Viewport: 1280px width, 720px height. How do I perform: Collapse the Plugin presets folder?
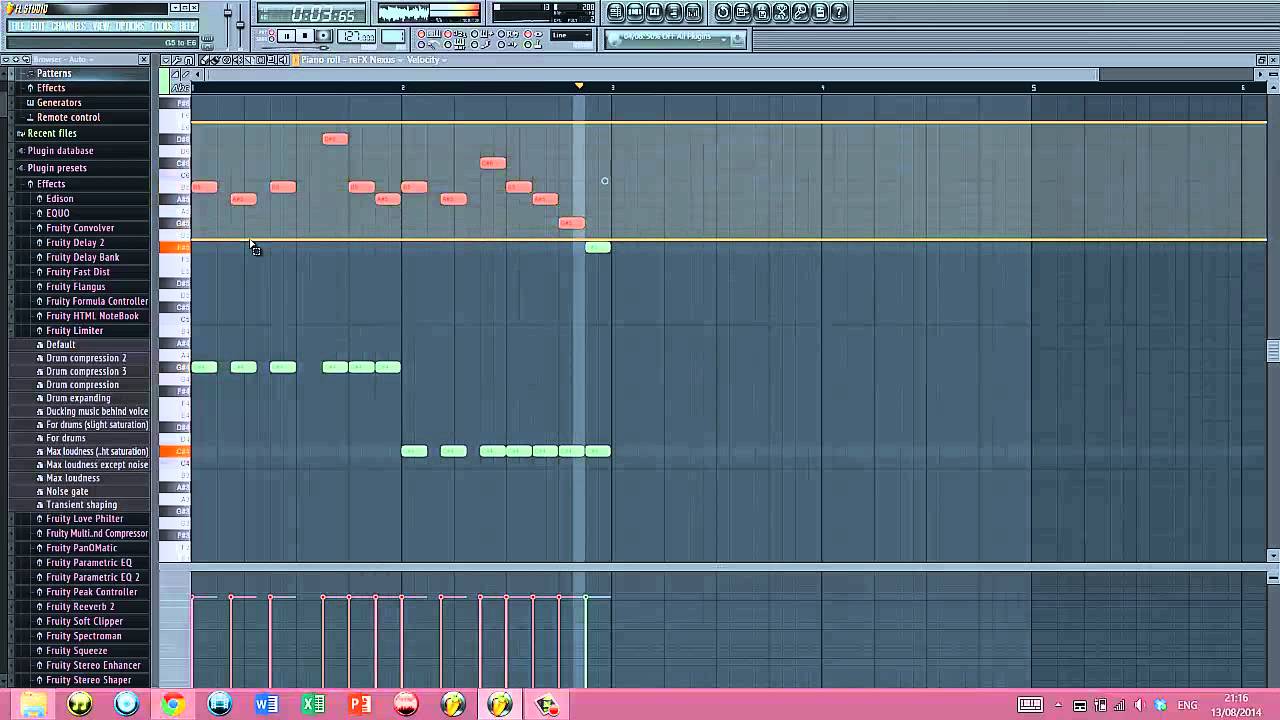tap(56, 168)
